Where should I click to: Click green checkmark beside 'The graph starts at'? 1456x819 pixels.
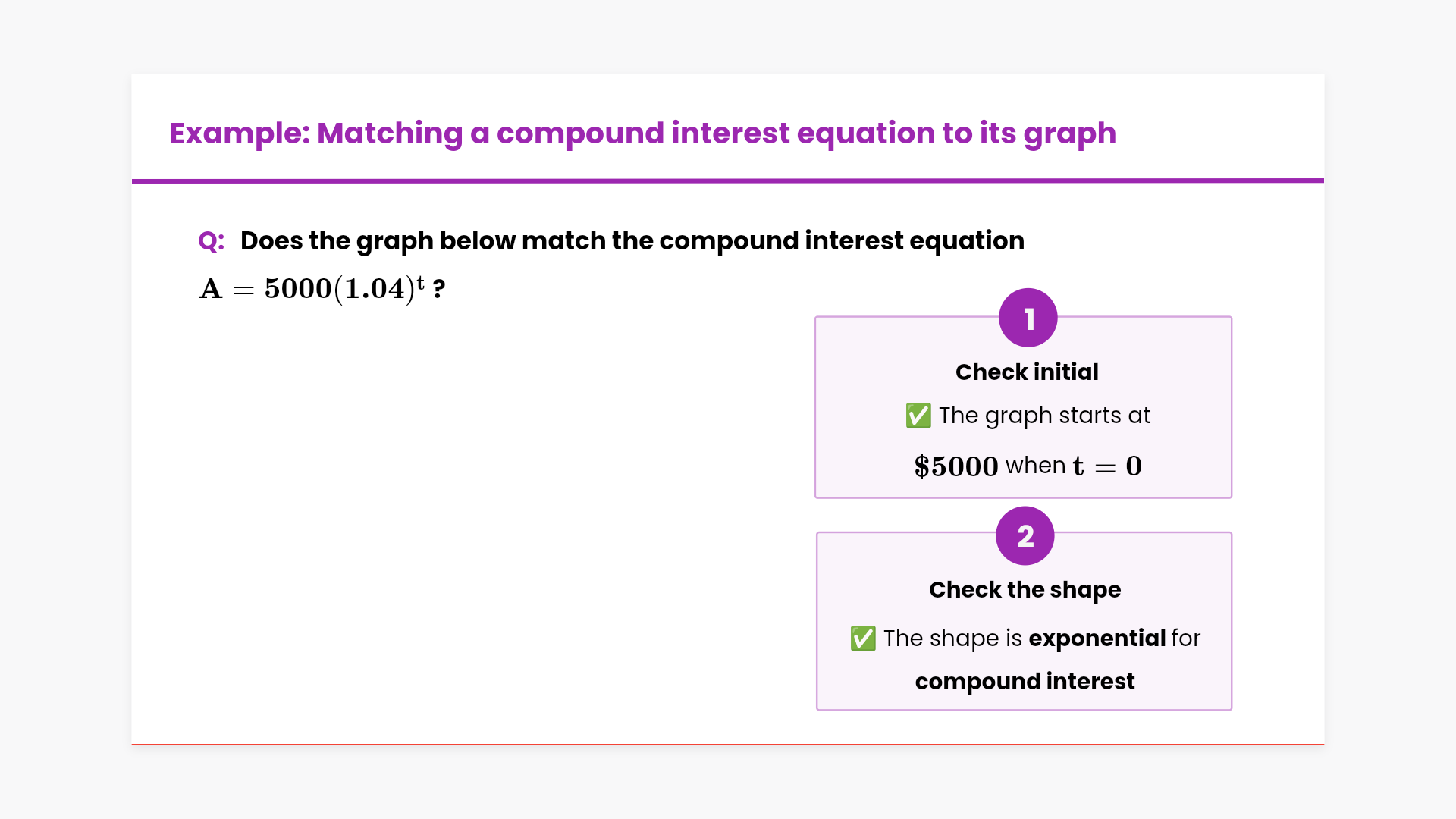918,416
